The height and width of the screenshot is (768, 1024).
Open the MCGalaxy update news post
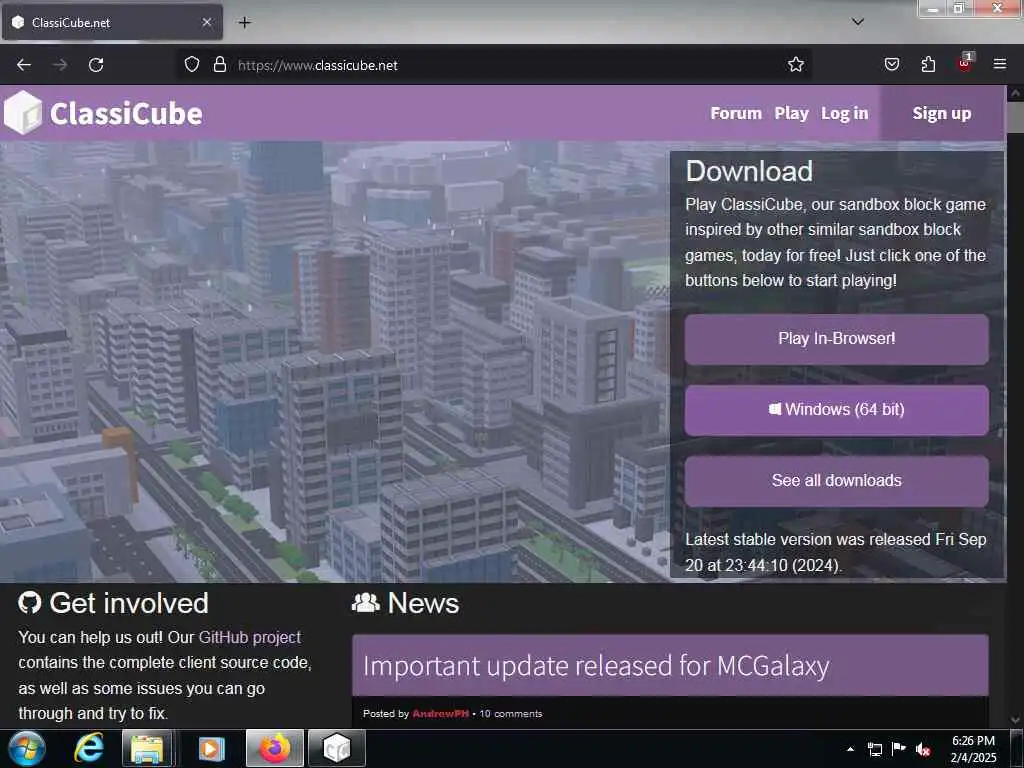(x=596, y=666)
